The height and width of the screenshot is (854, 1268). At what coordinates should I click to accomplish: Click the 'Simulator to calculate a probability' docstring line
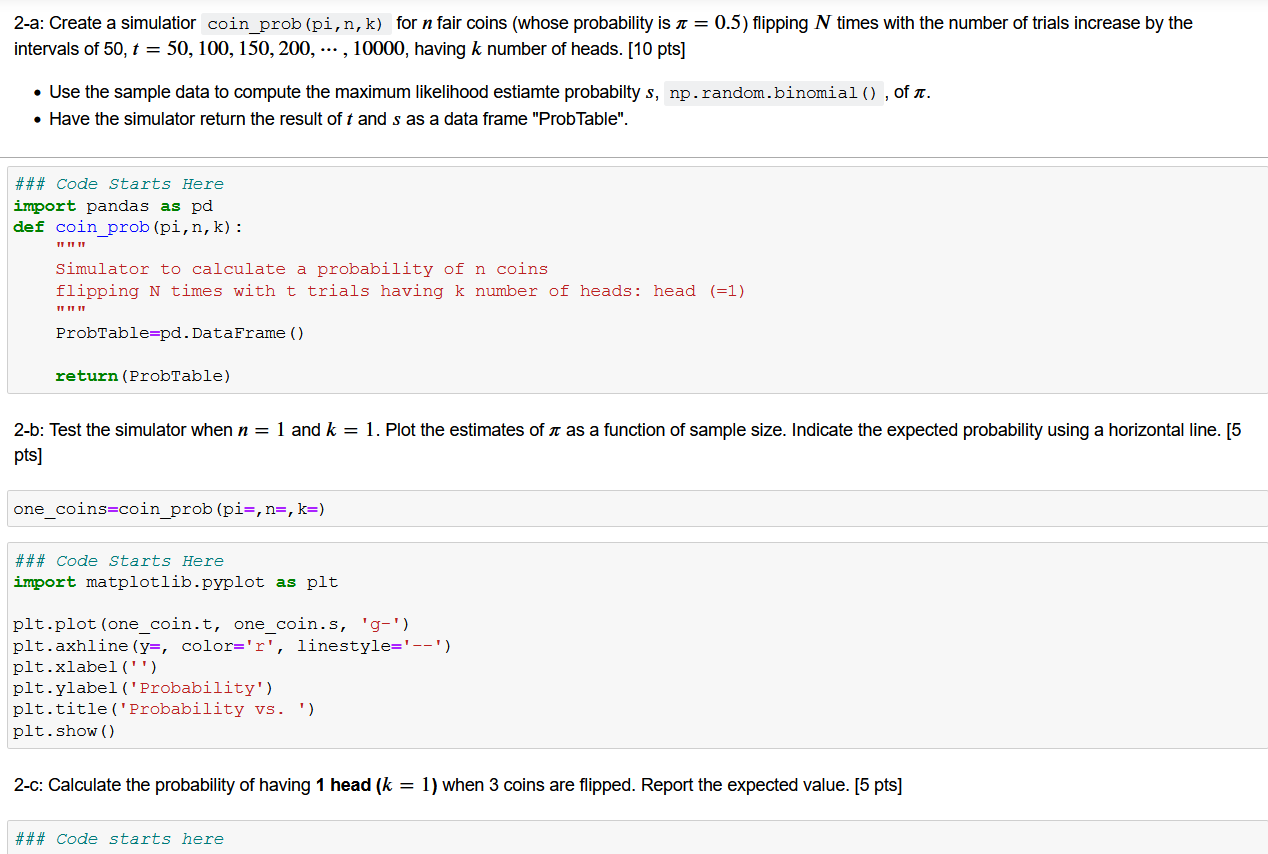(x=302, y=269)
